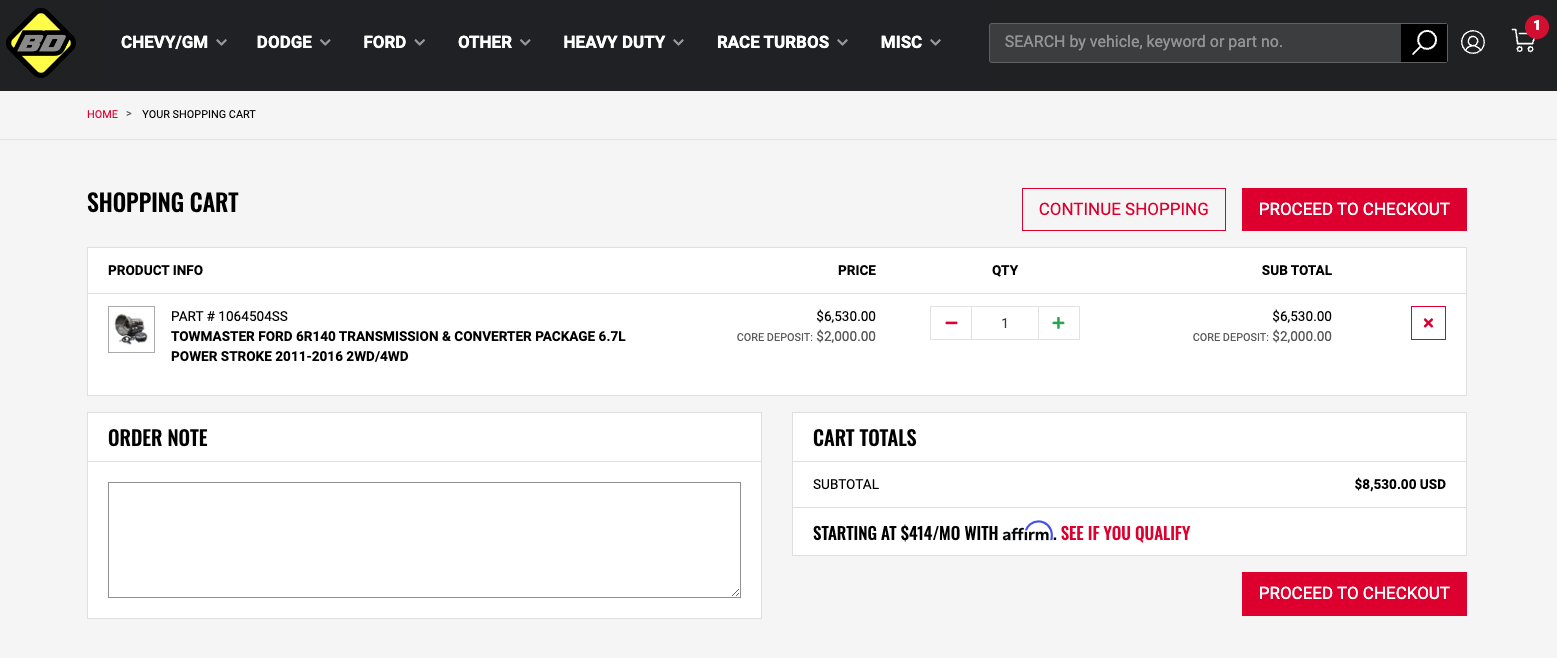Expand the RACE TURBOS menu chevron

(842, 42)
